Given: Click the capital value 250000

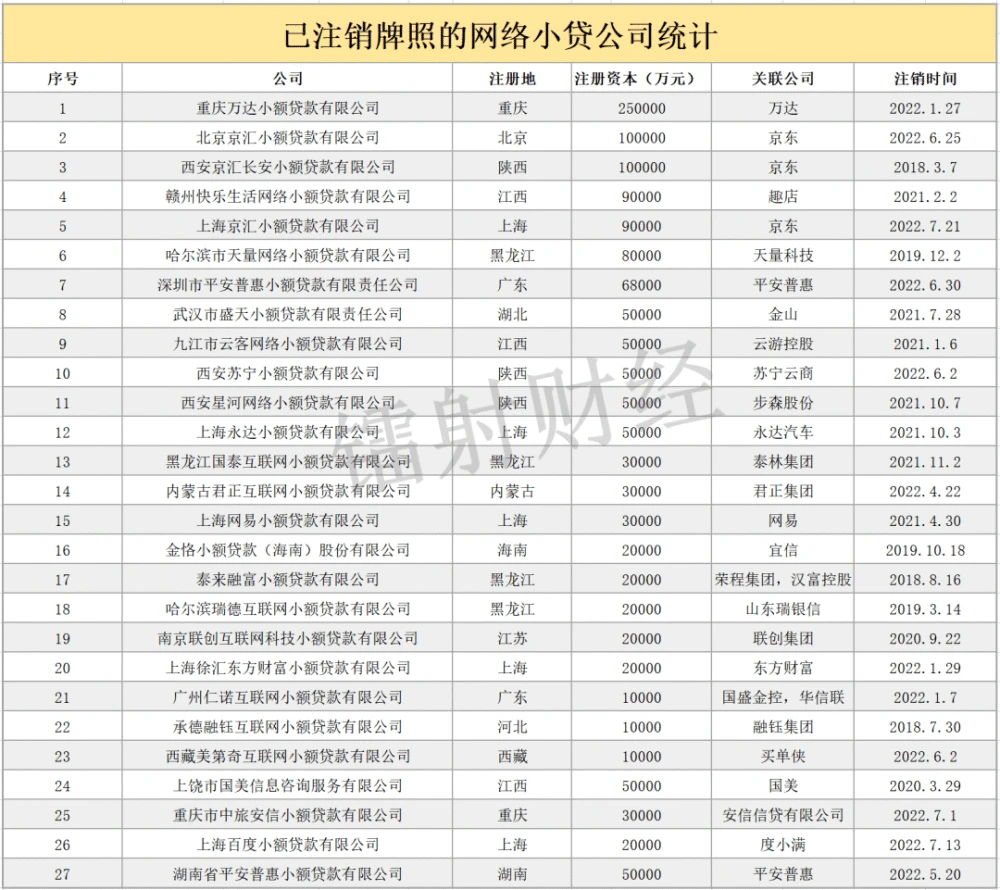Looking at the screenshot, I should point(642,108).
